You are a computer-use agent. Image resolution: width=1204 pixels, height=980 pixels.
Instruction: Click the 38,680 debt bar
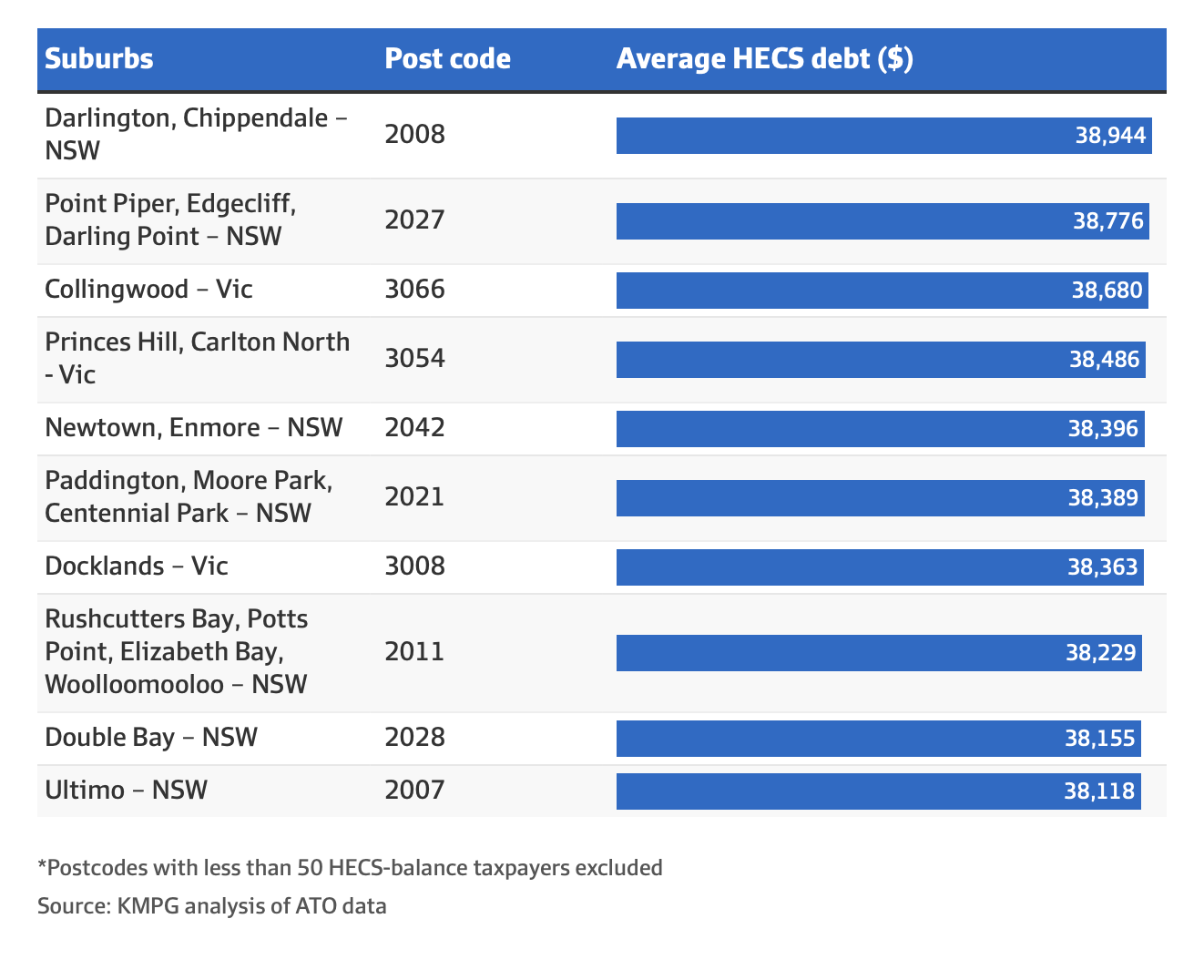(883, 291)
